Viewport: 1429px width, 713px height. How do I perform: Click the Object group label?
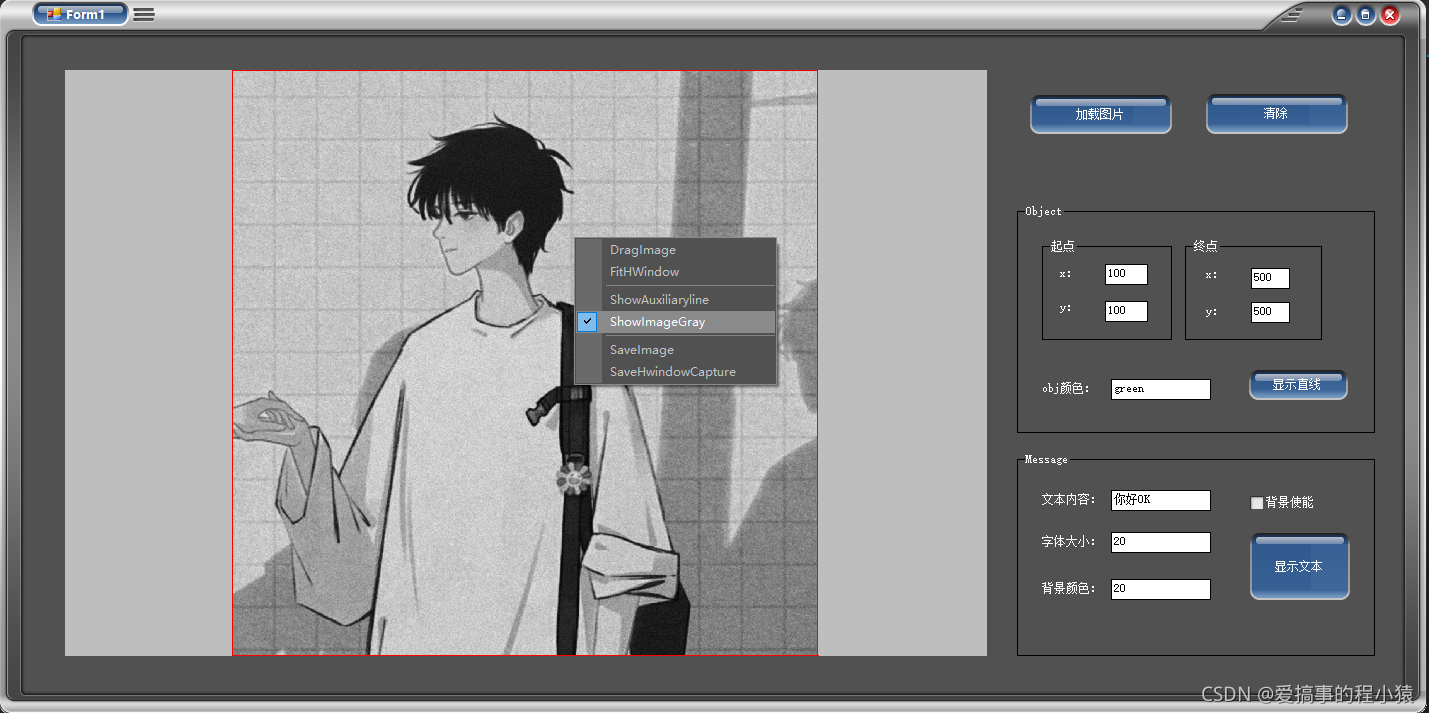pos(1043,211)
